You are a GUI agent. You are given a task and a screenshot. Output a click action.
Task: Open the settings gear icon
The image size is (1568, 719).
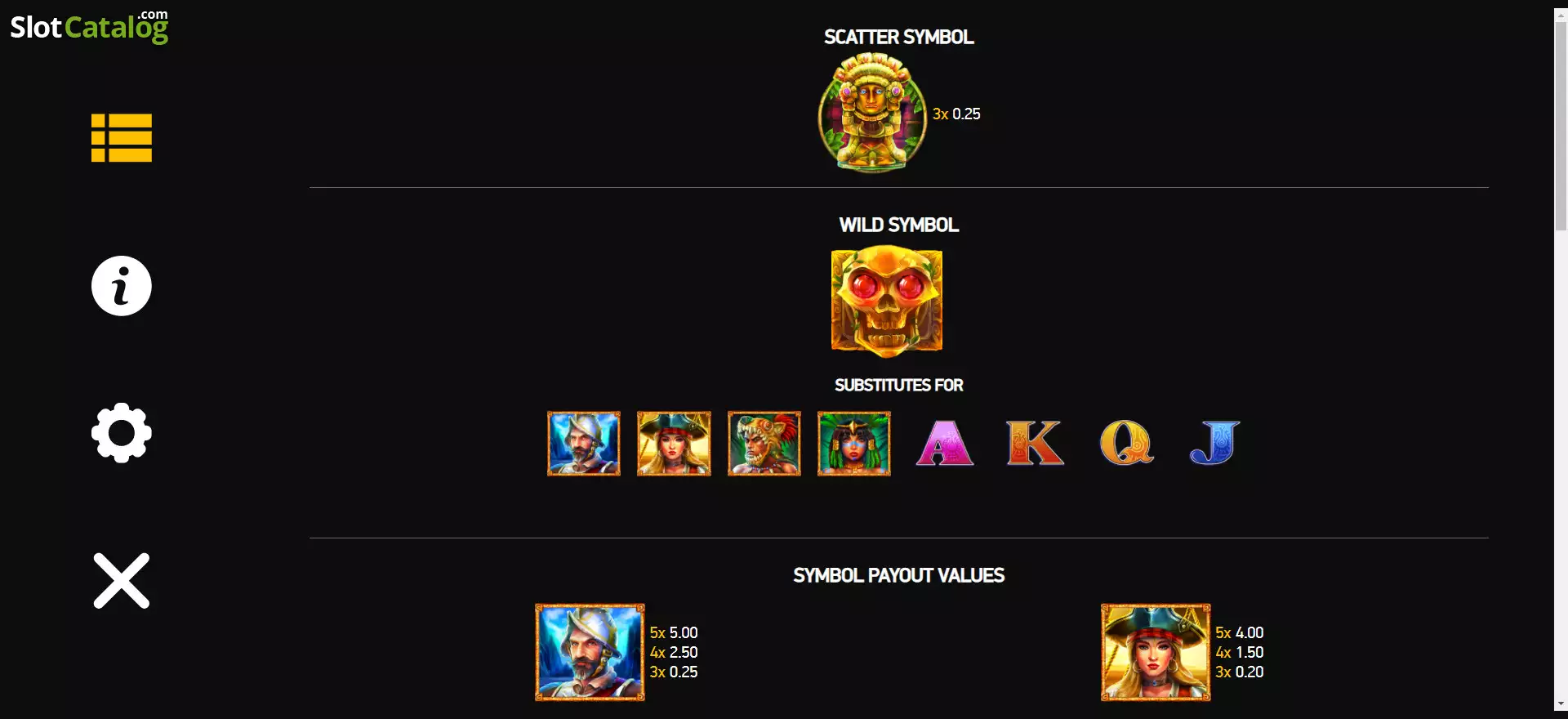(x=122, y=433)
